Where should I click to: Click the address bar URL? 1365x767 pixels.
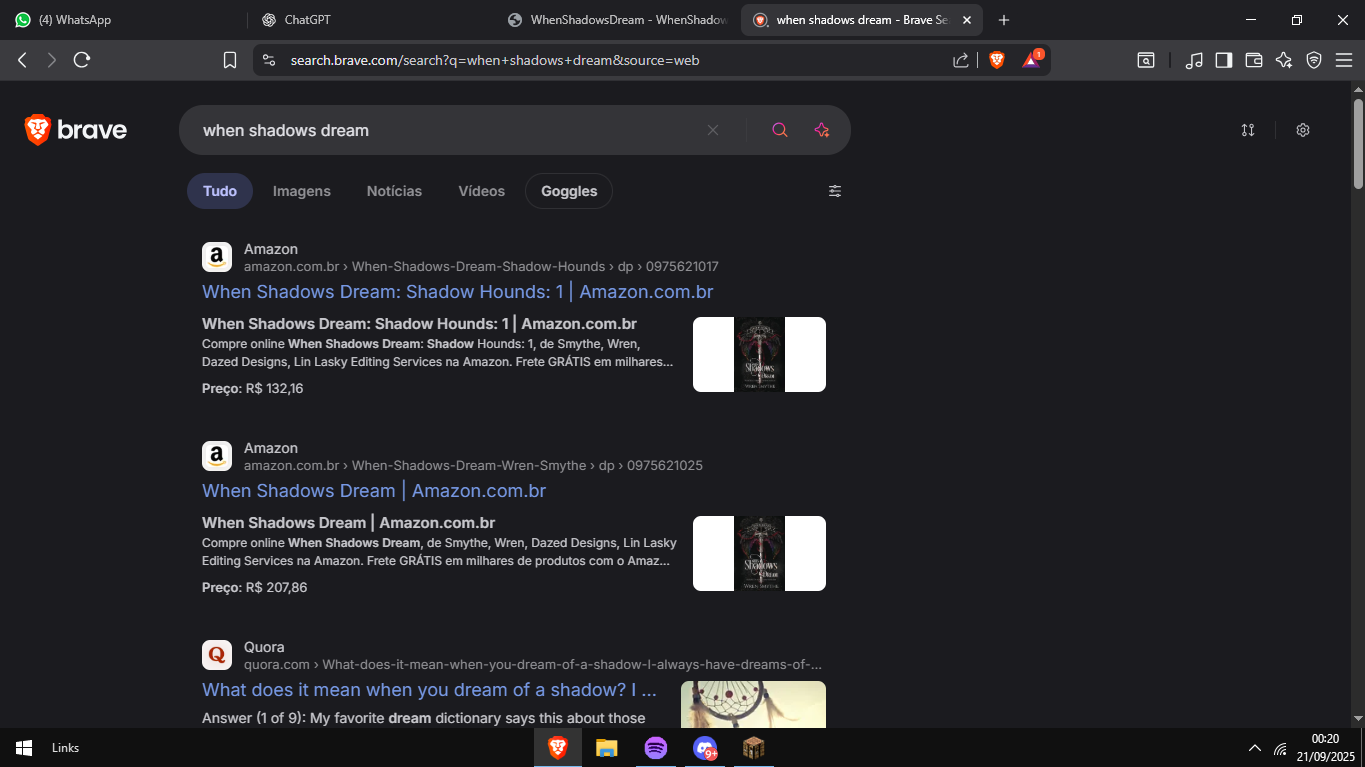tap(495, 60)
